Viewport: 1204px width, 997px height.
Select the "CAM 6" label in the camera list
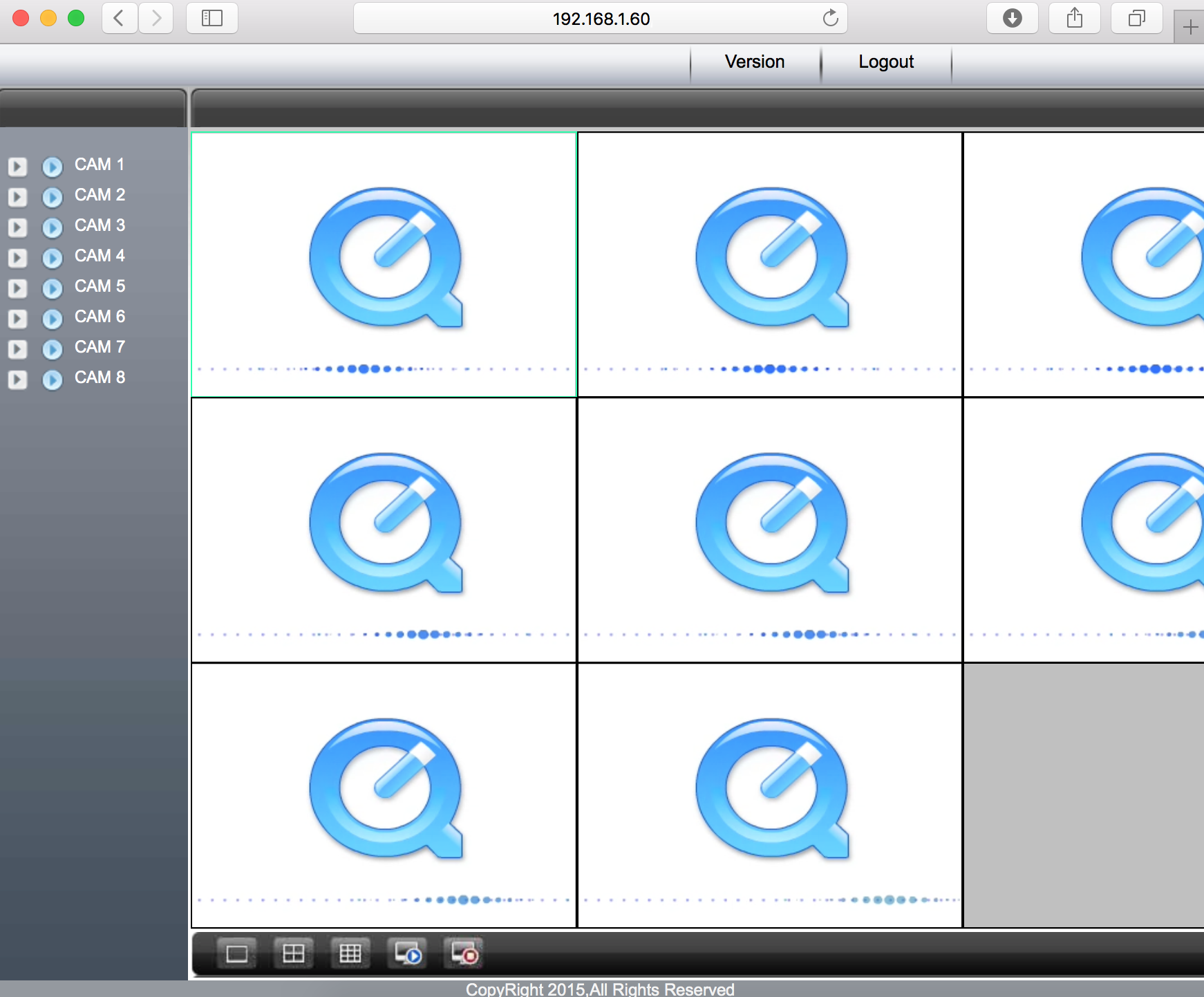[100, 317]
